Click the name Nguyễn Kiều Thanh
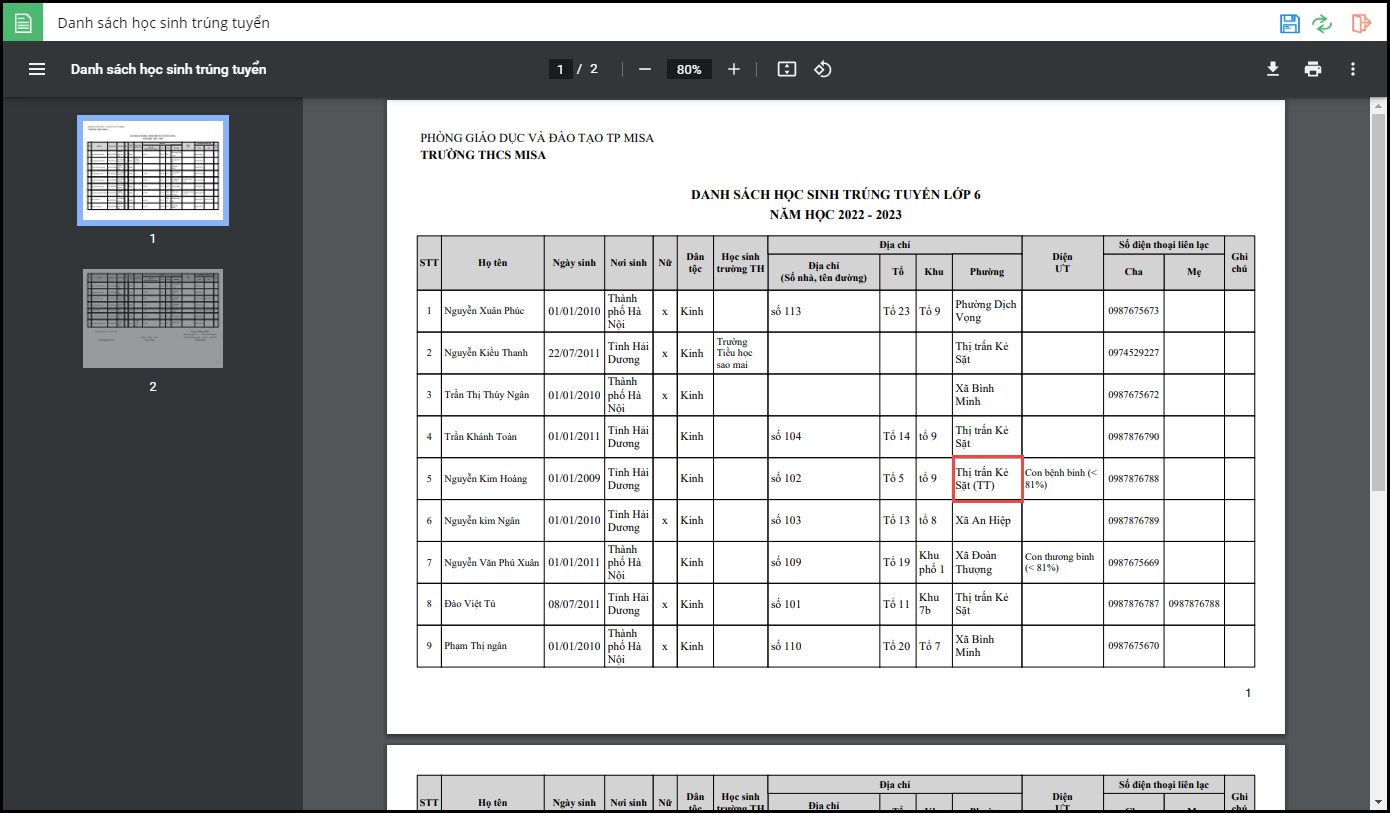 (486, 353)
